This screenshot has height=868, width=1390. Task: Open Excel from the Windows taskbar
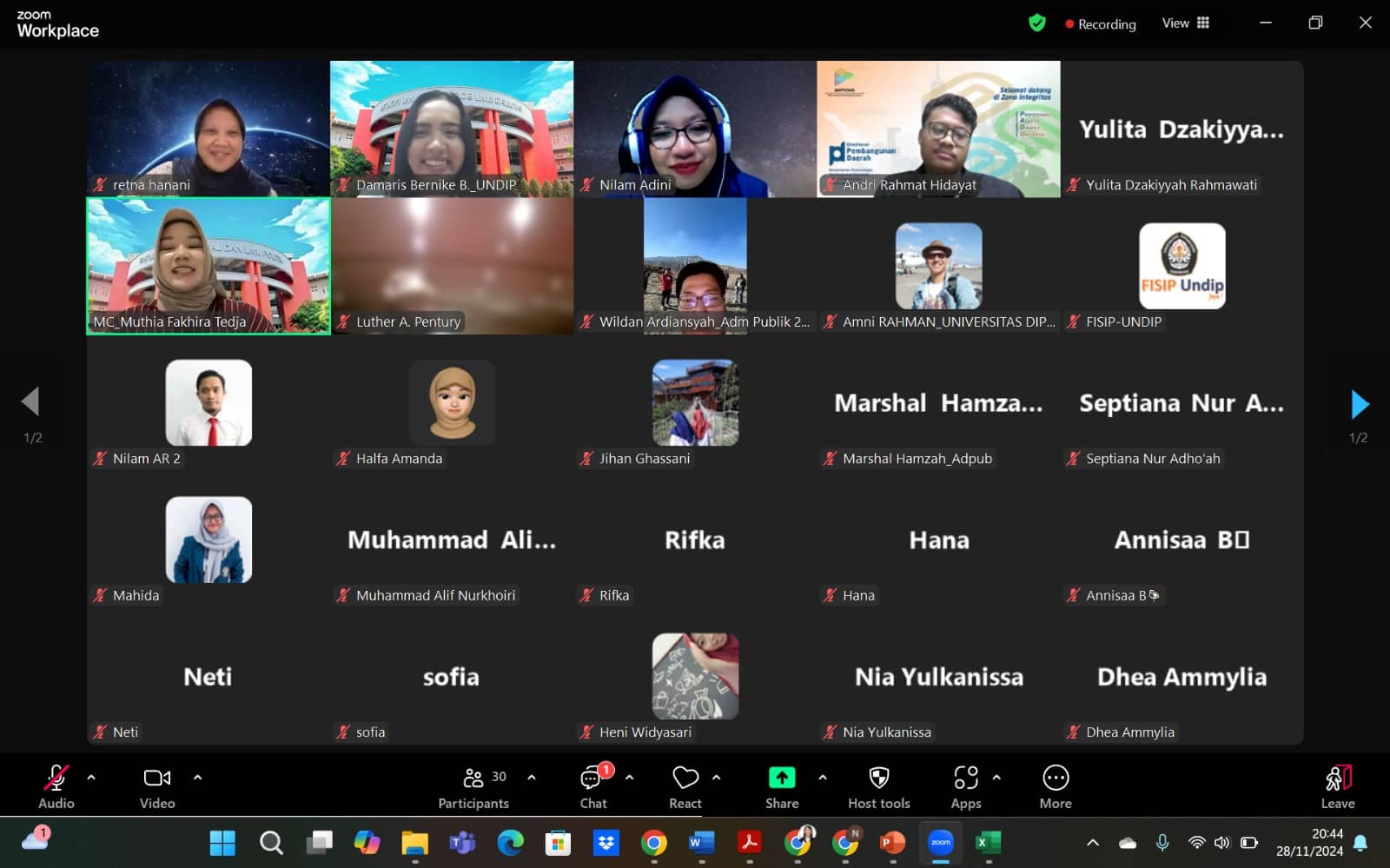[x=988, y=842]
